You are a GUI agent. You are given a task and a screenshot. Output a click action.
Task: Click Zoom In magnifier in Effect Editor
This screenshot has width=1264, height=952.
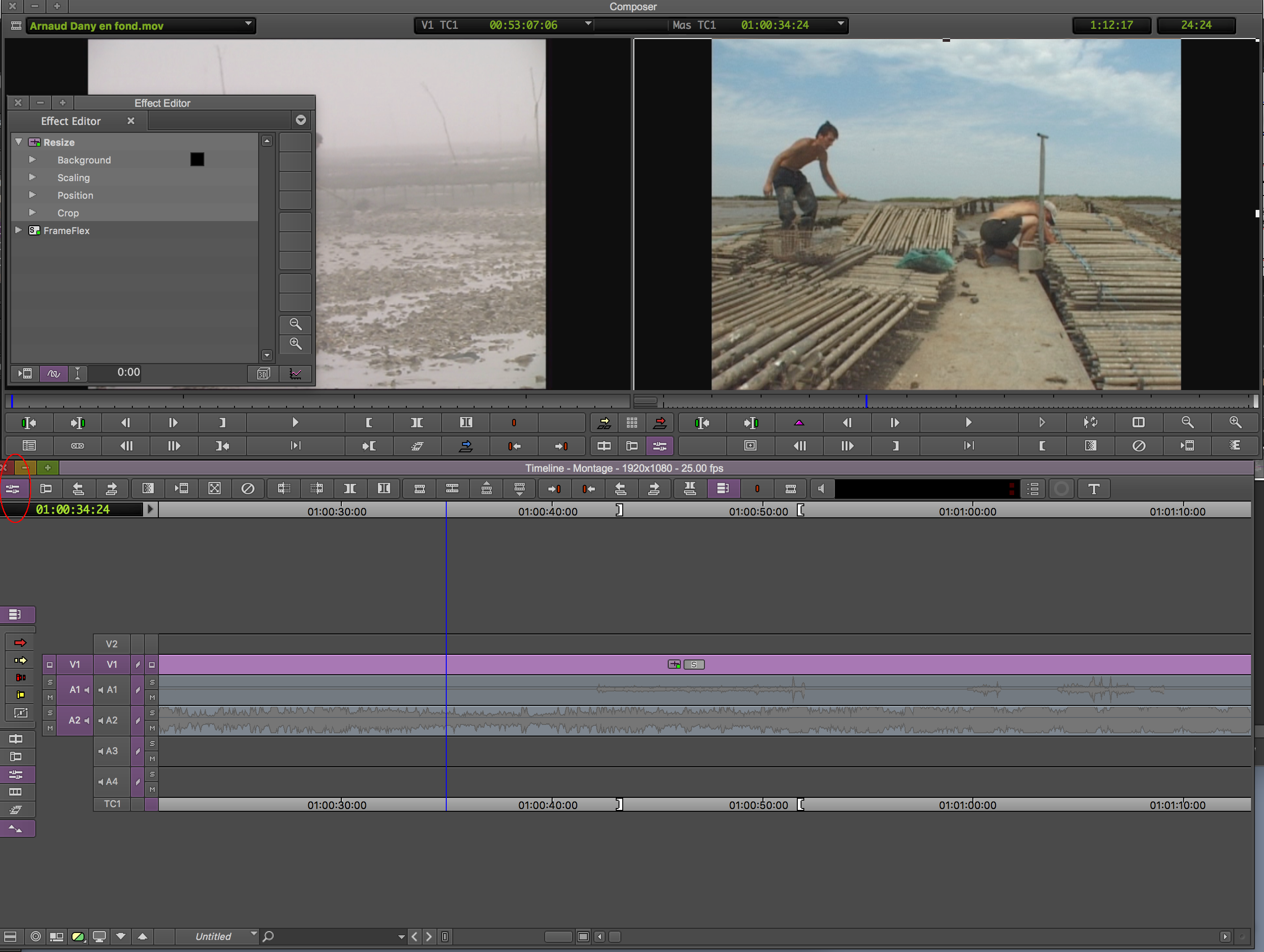[295, 344]
